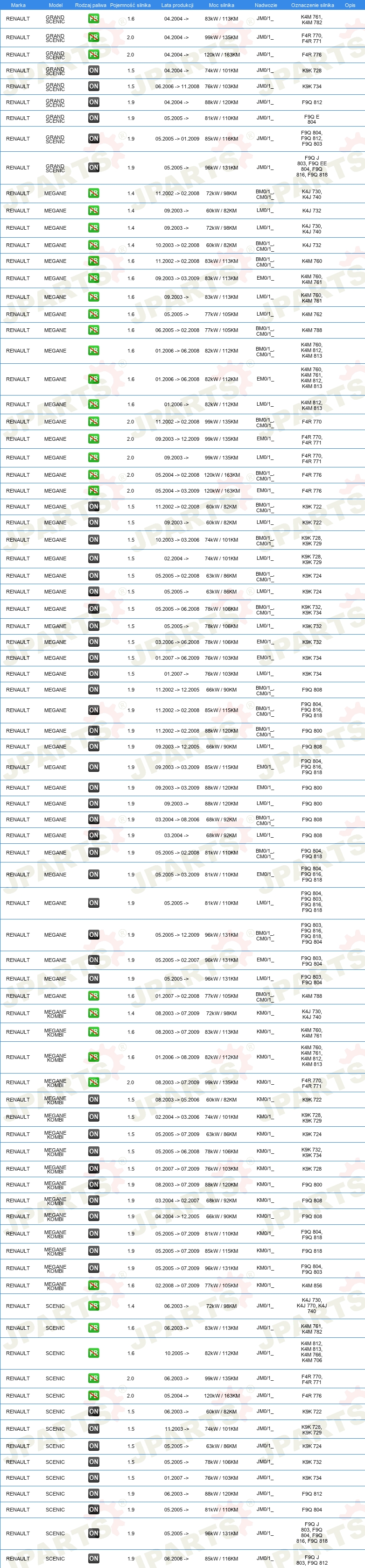
Task: Click petrol icon in Megane Kombi 2.0 row
Action: [93, 1083]
